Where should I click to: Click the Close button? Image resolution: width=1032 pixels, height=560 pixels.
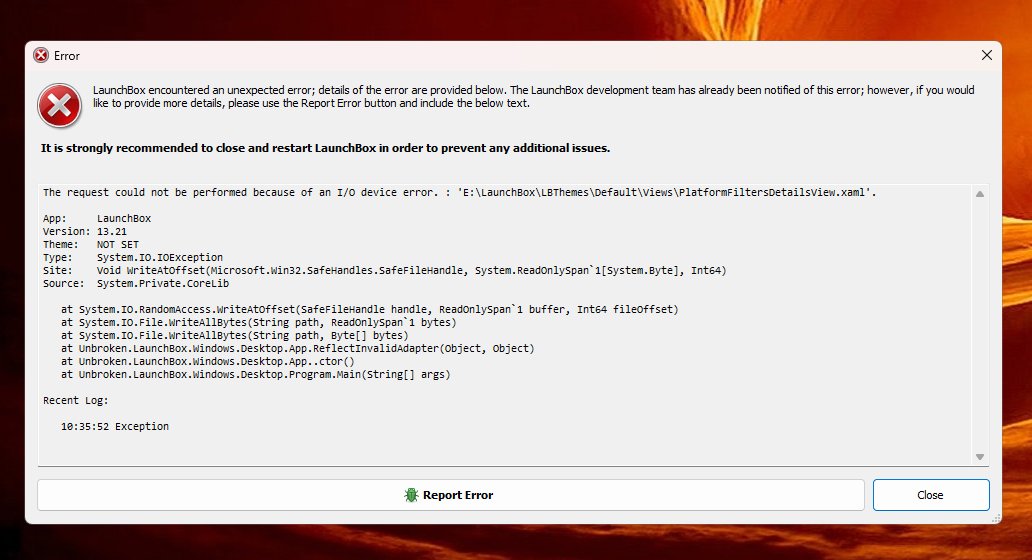(931, 495)
